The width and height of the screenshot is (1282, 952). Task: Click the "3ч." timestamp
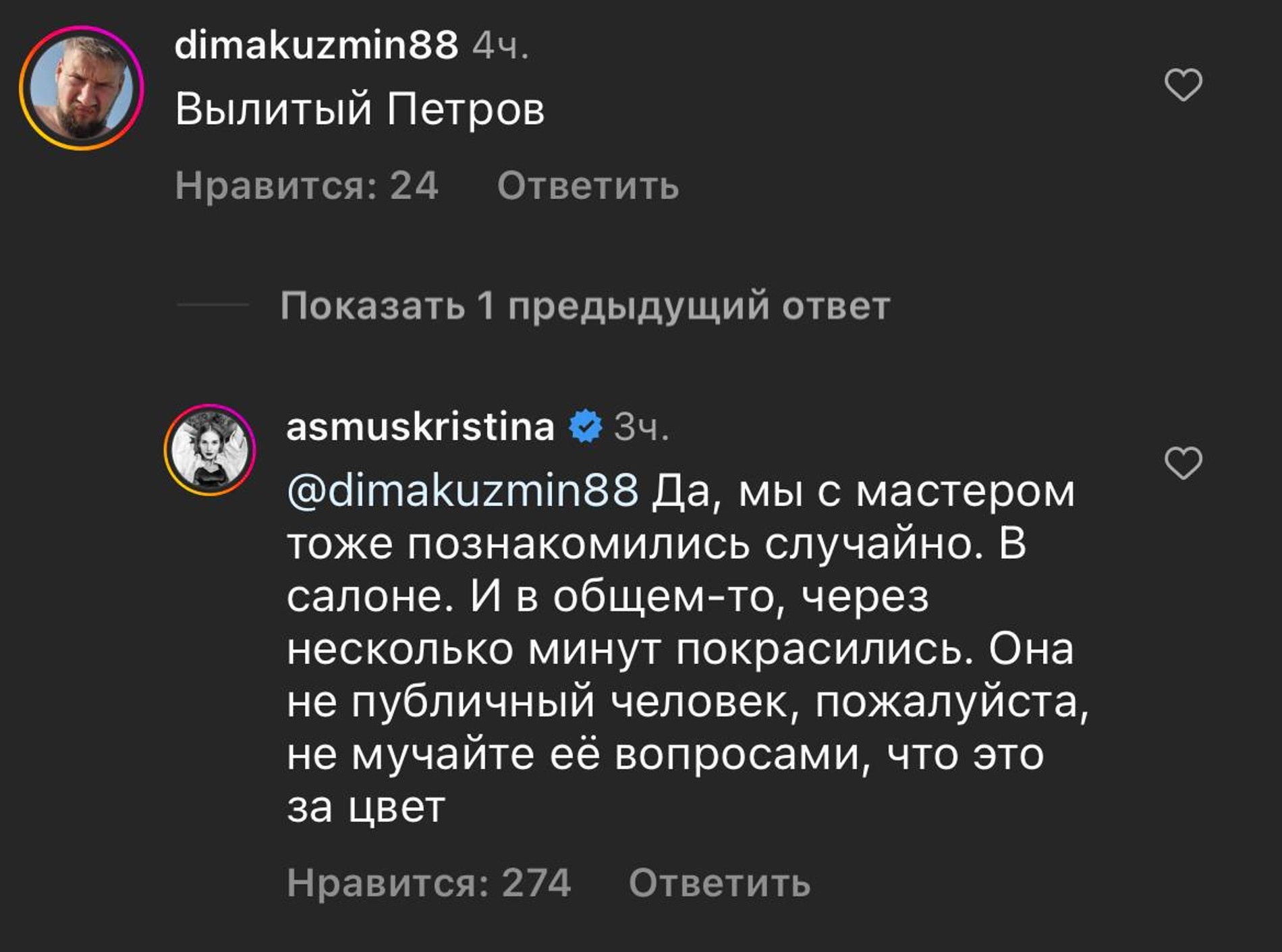(x=641, y=427)
